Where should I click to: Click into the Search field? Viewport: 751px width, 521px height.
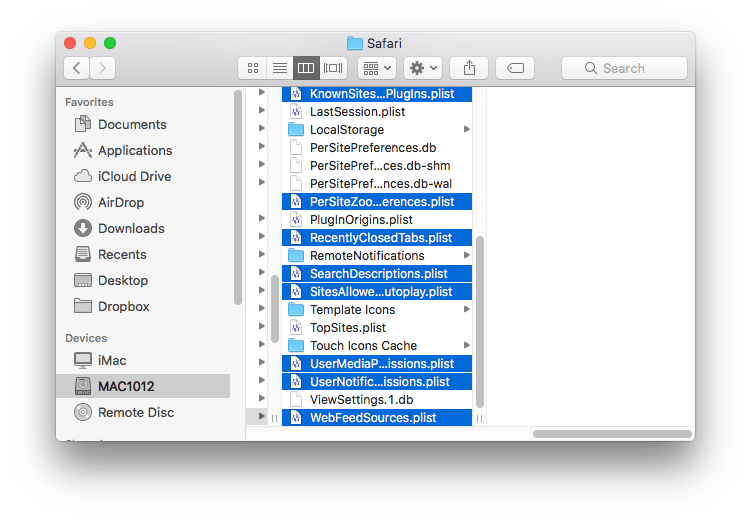[624, 68]
